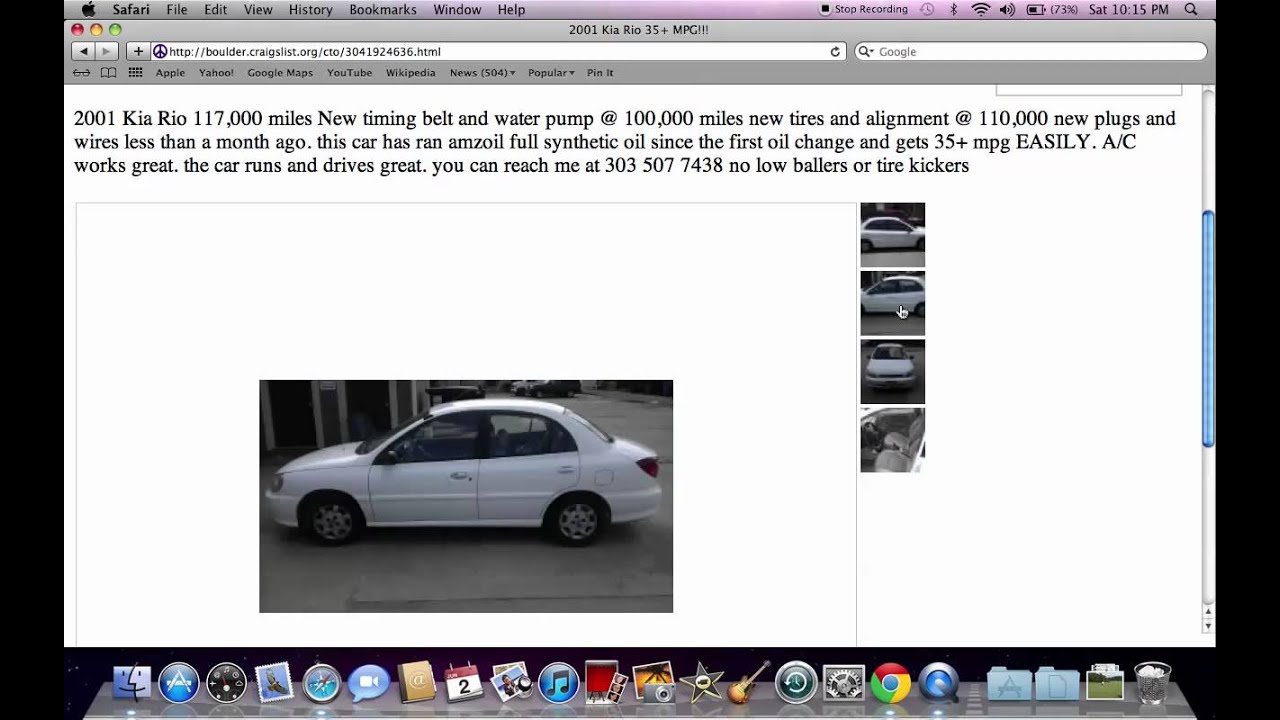This screenshot has width=1280, height=720.
Task: Open the Bookmarks menu
Action: tap(383, 9)
